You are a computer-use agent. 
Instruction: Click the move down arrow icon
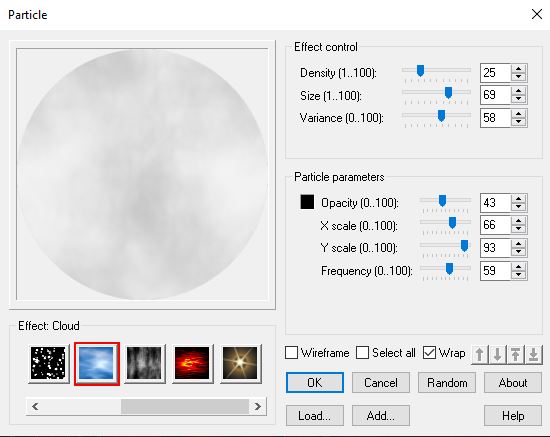pyautogui.click(x=497, y=355)
